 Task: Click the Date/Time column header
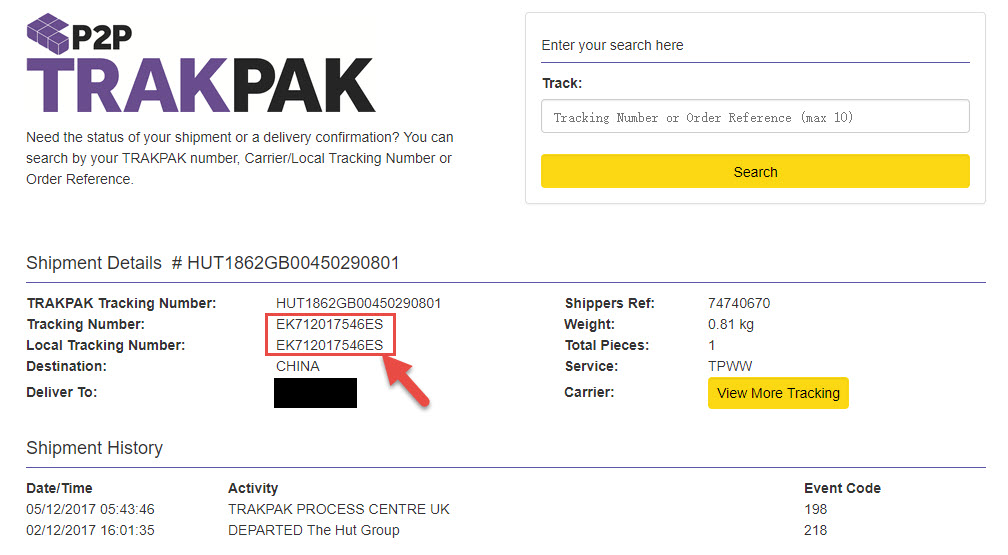59,488
